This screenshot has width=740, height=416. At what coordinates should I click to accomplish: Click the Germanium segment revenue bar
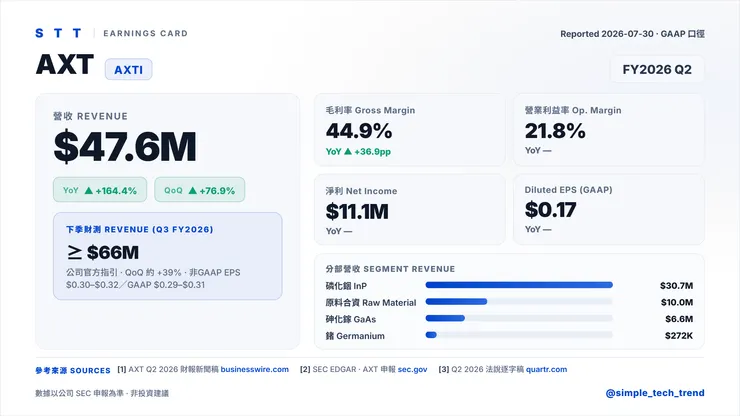tap(519, 335)
